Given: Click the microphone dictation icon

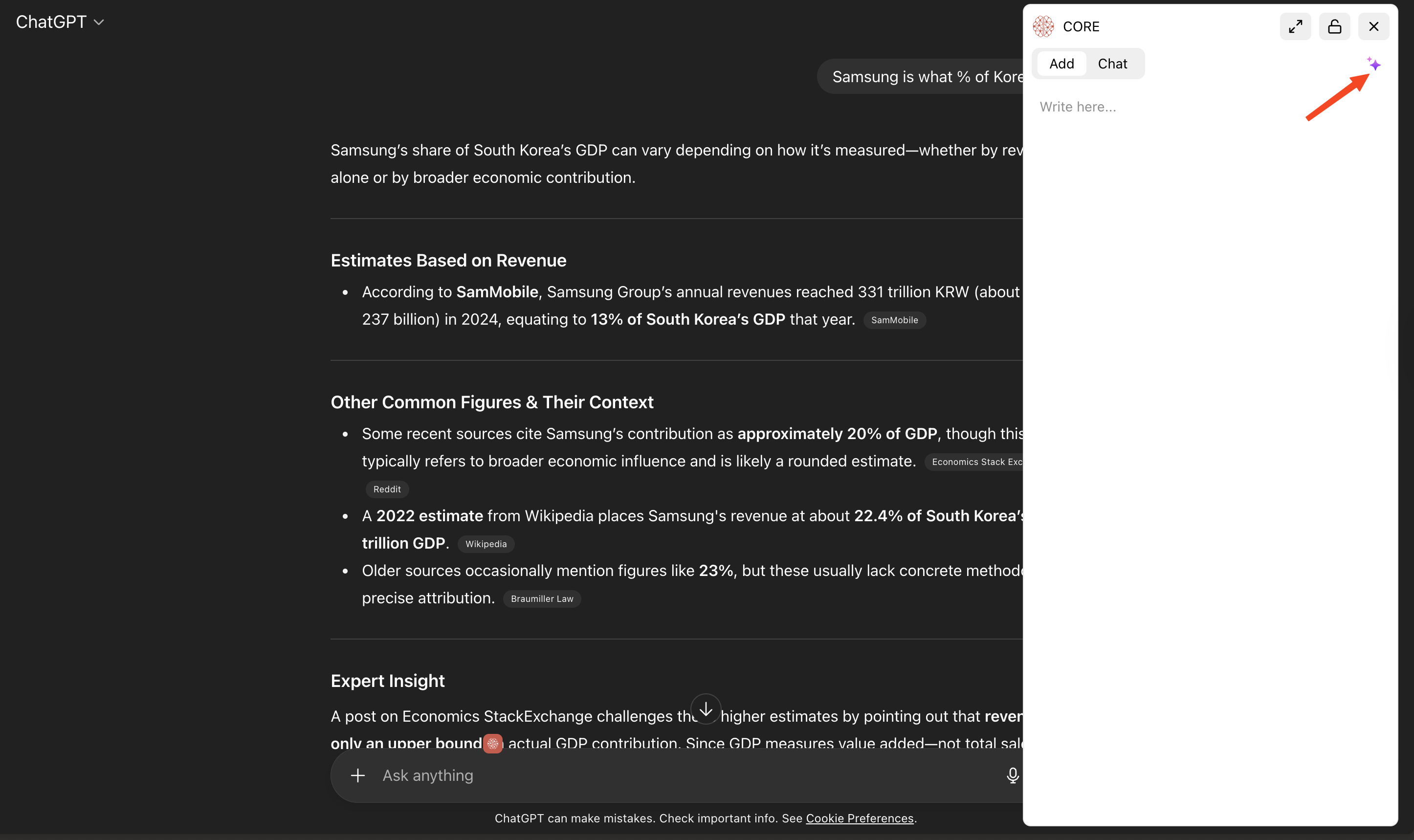Looking at the screenshot, I should [x=1012, y=775].
